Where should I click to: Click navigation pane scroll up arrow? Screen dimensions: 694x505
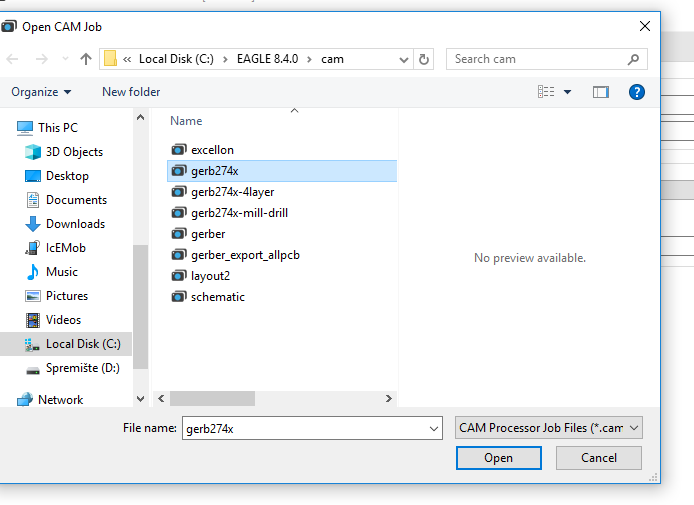(140, 117)
